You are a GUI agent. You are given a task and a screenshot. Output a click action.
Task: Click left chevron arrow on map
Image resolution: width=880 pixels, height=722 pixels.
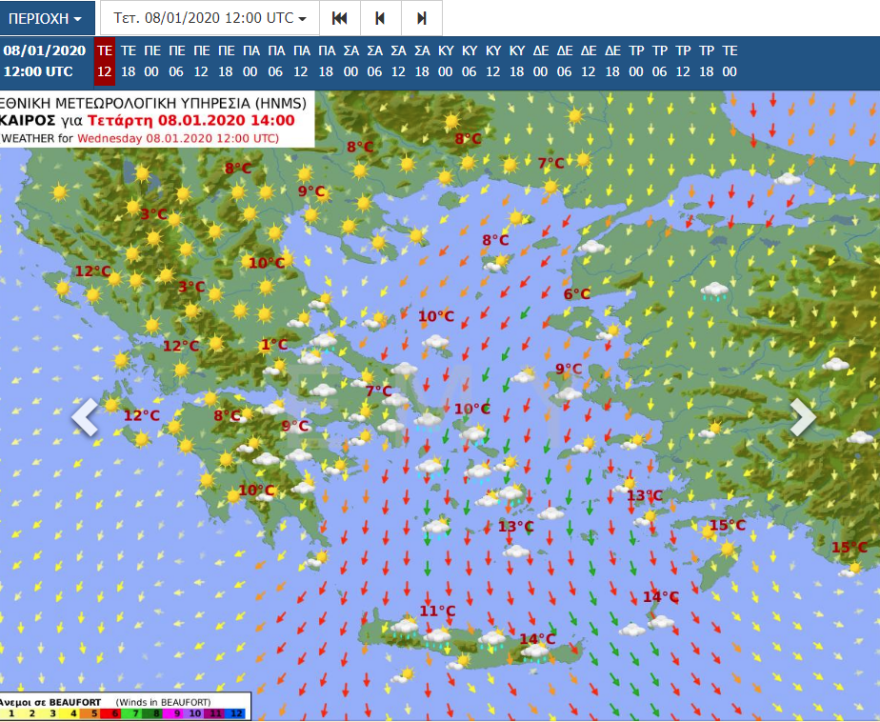pyautogui.click(x=85, y=417)
